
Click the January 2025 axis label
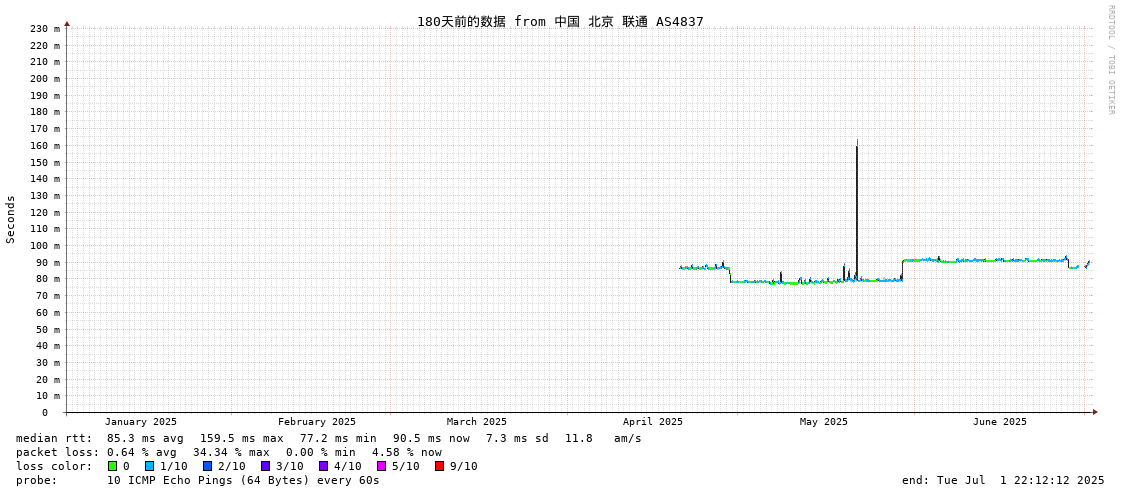click(141, 422)
